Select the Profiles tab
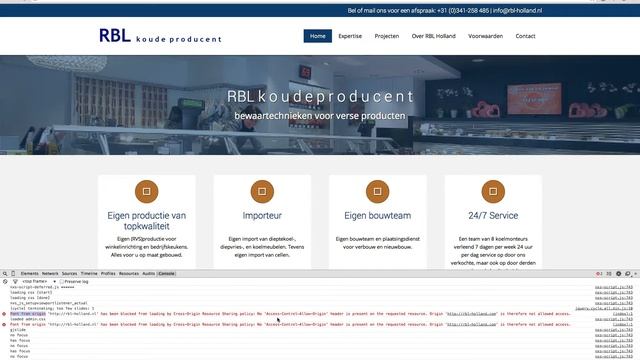Screen dimensions: 640x360 [x=108, y=274]
